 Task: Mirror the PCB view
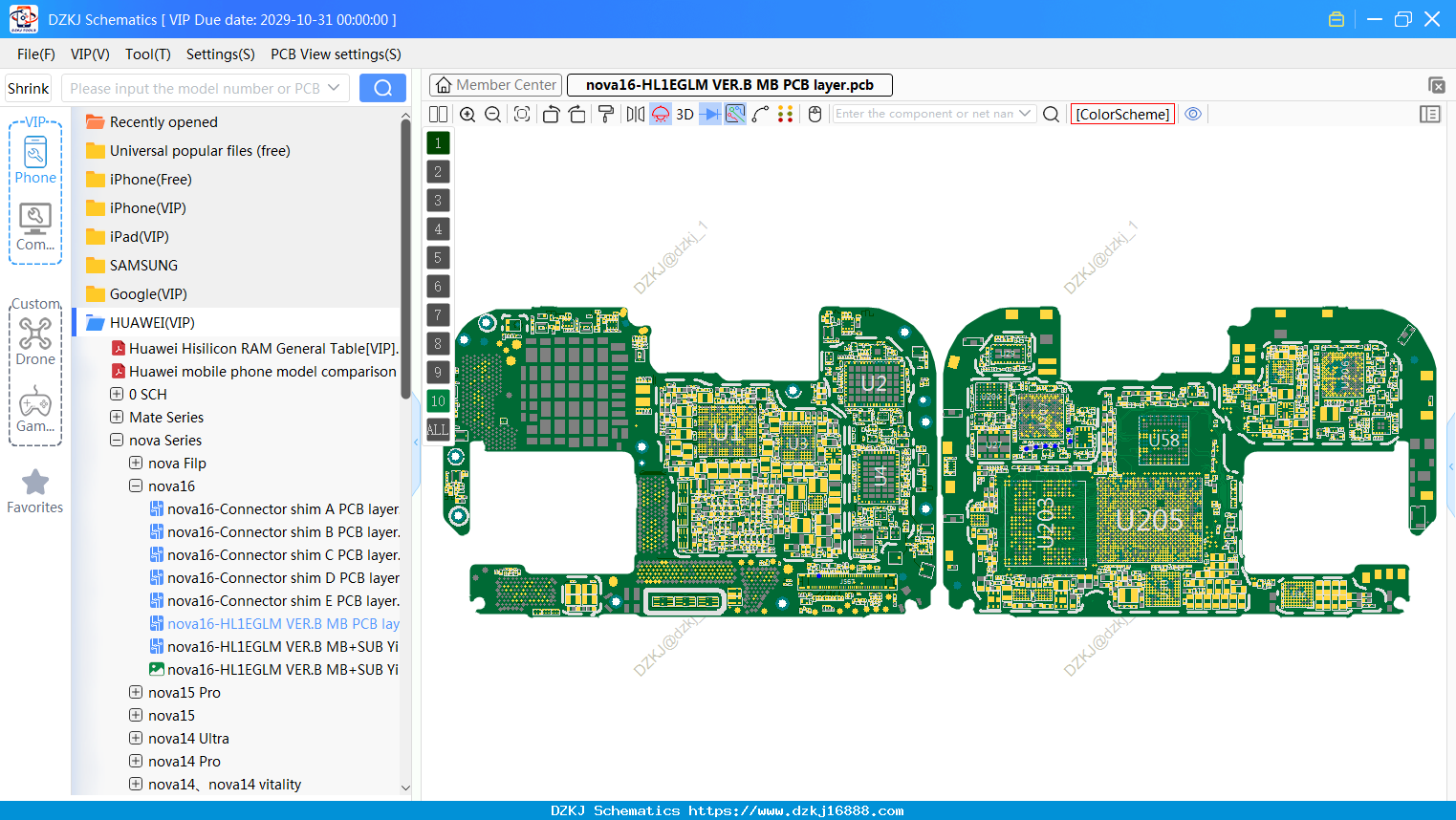tap(636, 114)
